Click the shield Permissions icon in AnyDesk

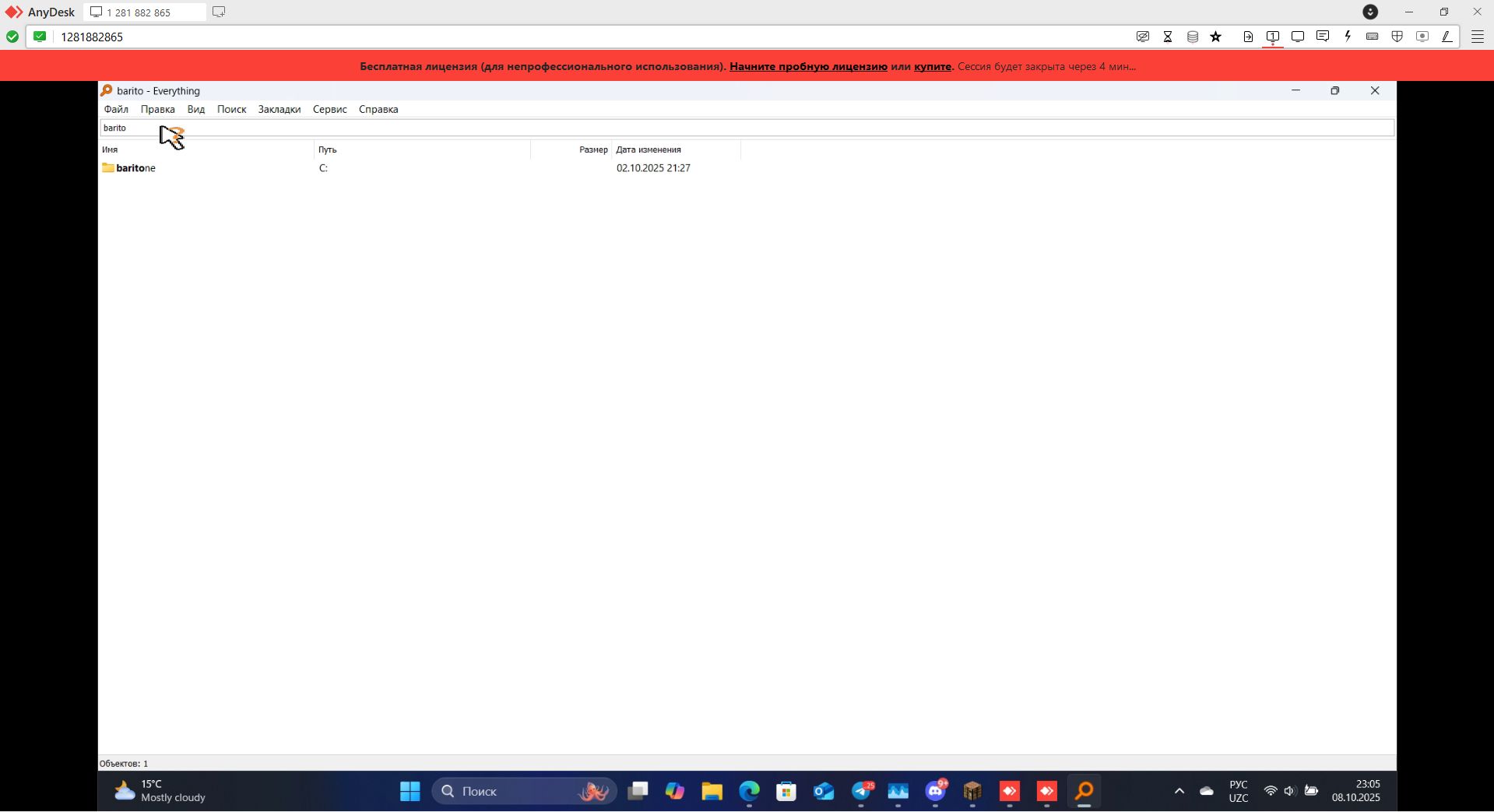(1397, 37)
